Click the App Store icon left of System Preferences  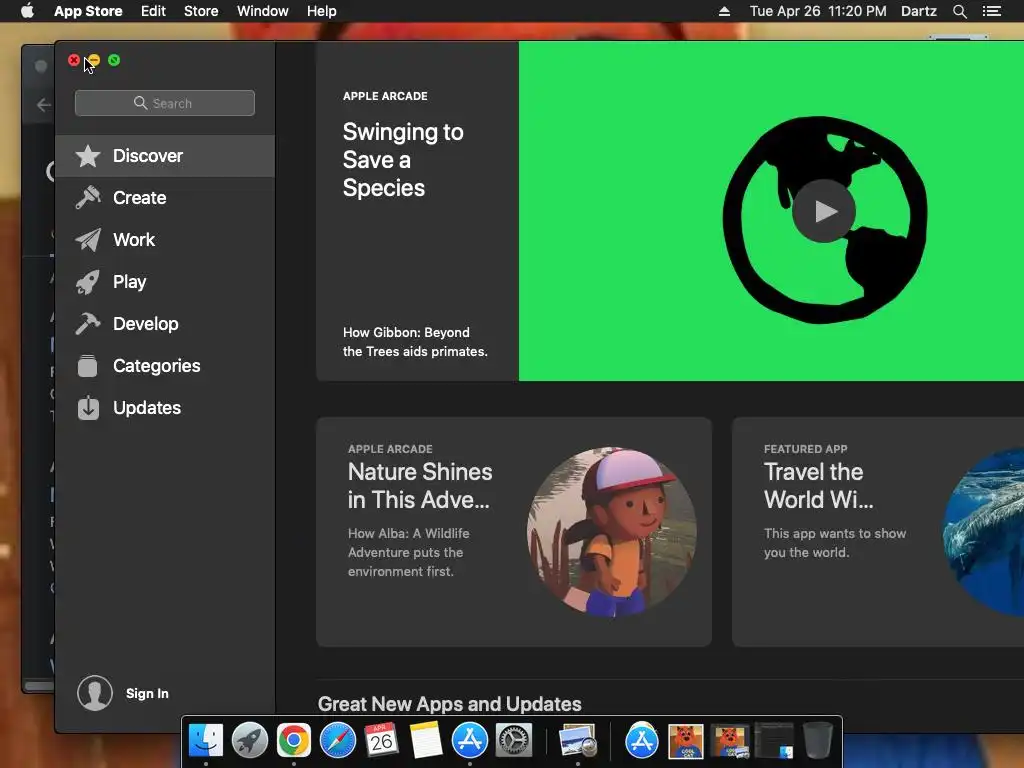pos(470,741)
